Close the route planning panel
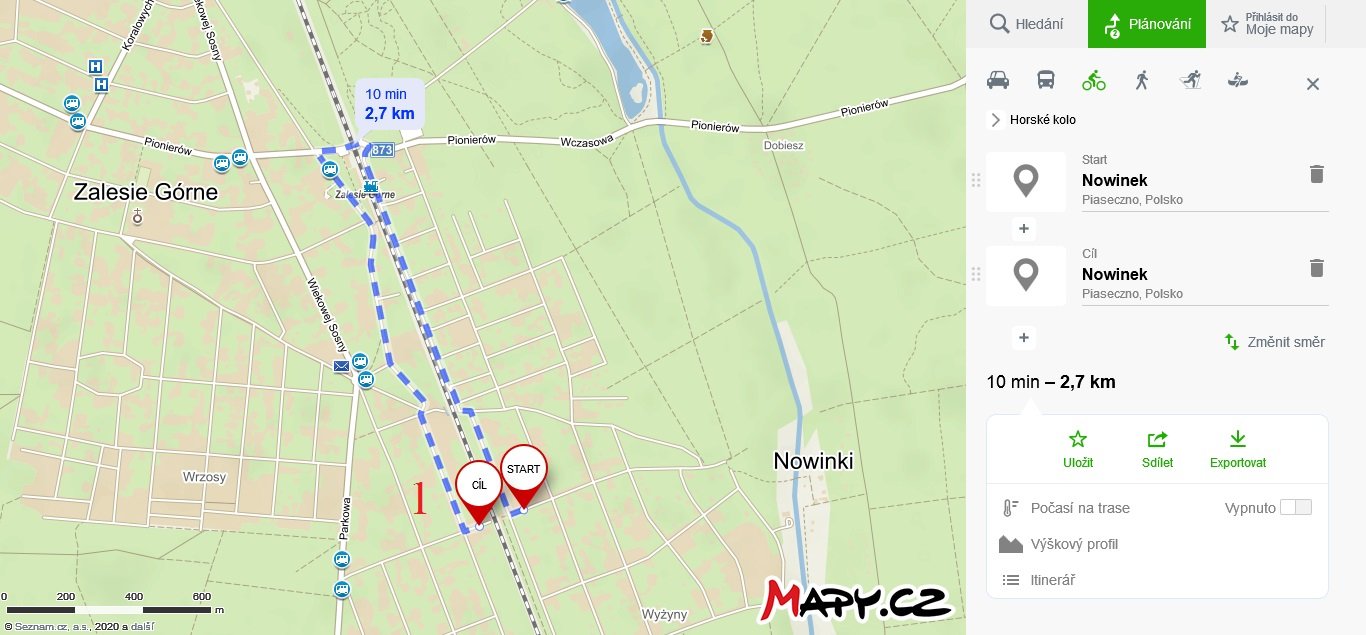This screenshot has width=1366, height=635. [x=1313, y=84]
